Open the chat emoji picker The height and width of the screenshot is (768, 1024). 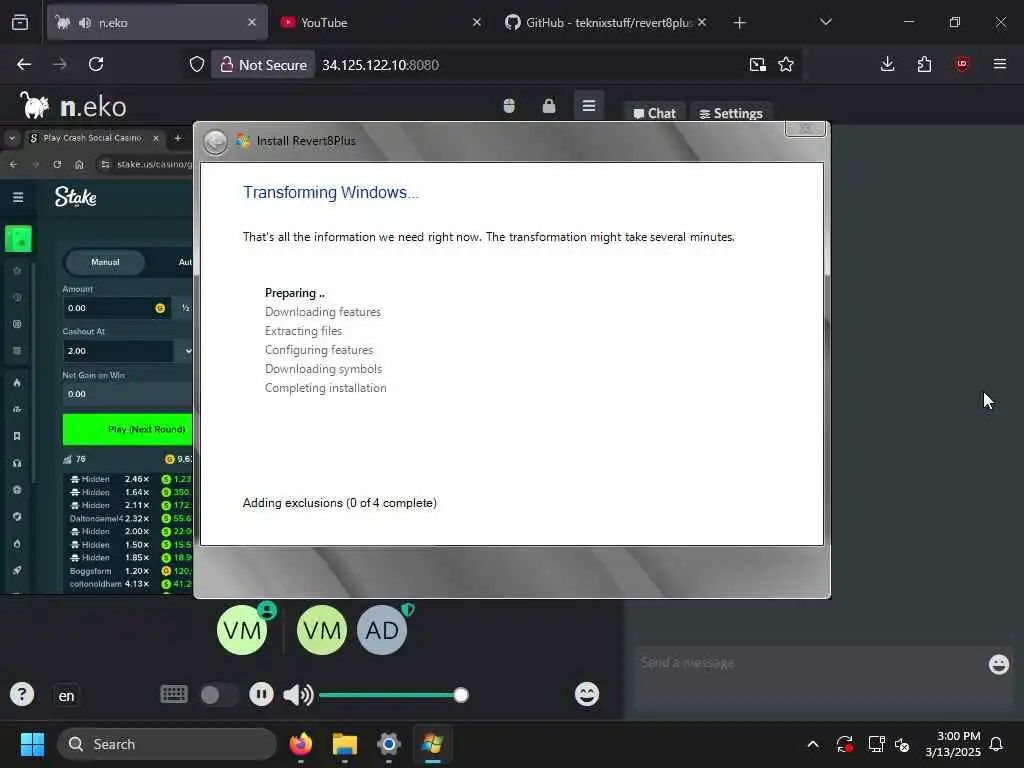point(999,664)
